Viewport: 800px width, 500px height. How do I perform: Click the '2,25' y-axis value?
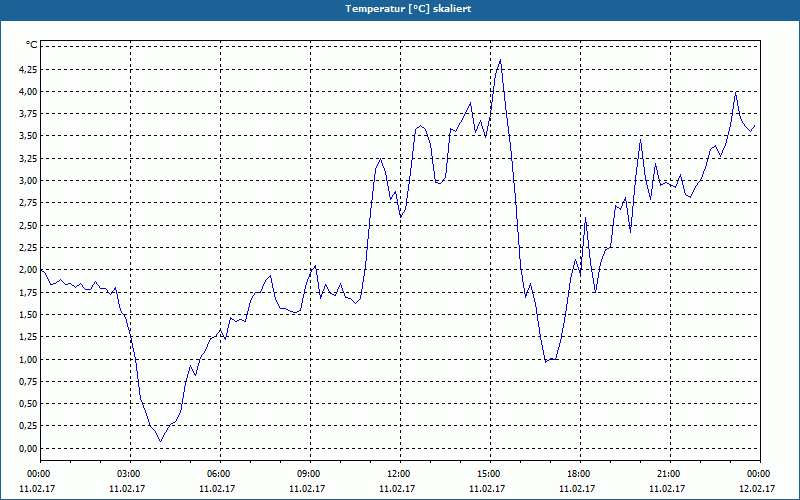click(x=28, y=247)
